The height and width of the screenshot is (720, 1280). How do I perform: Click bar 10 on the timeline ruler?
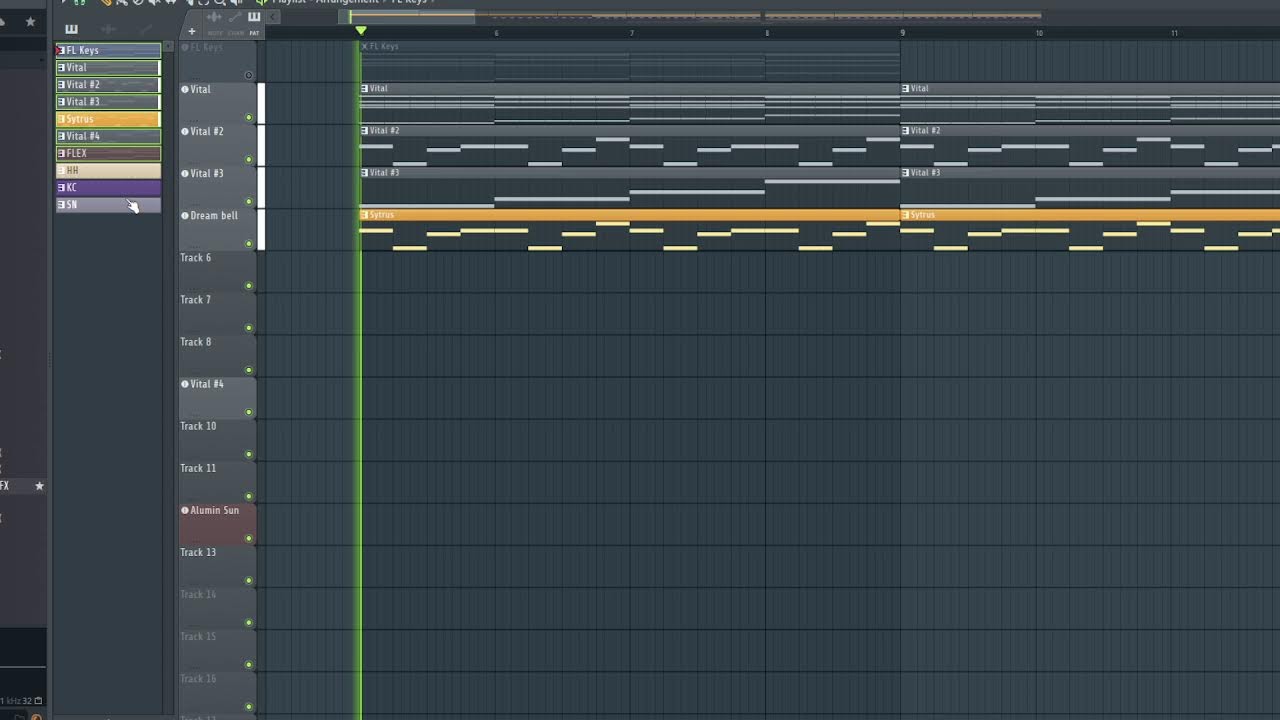pyautogui.click(x=1039, y=33)
